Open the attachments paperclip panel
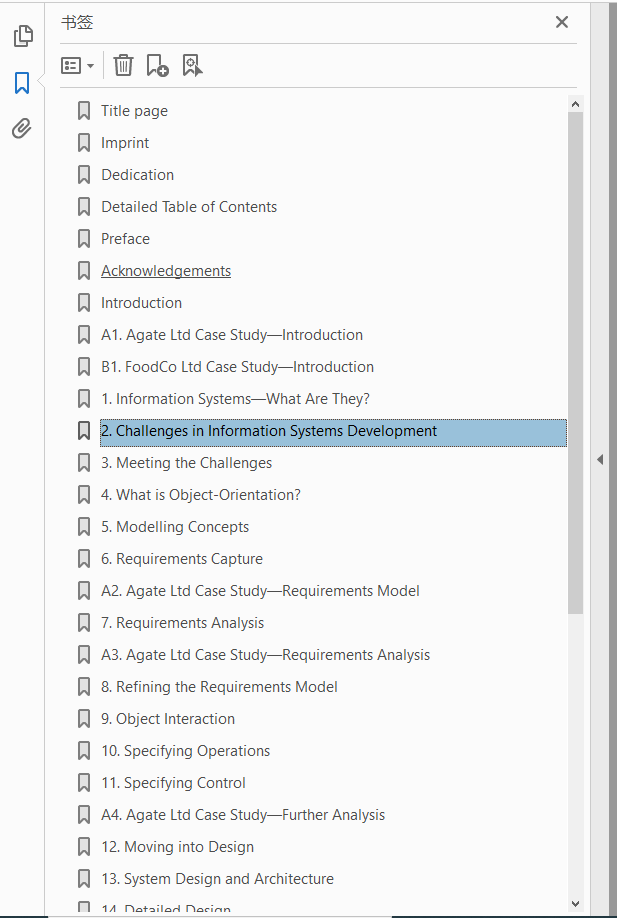 [x=22, y=128]
